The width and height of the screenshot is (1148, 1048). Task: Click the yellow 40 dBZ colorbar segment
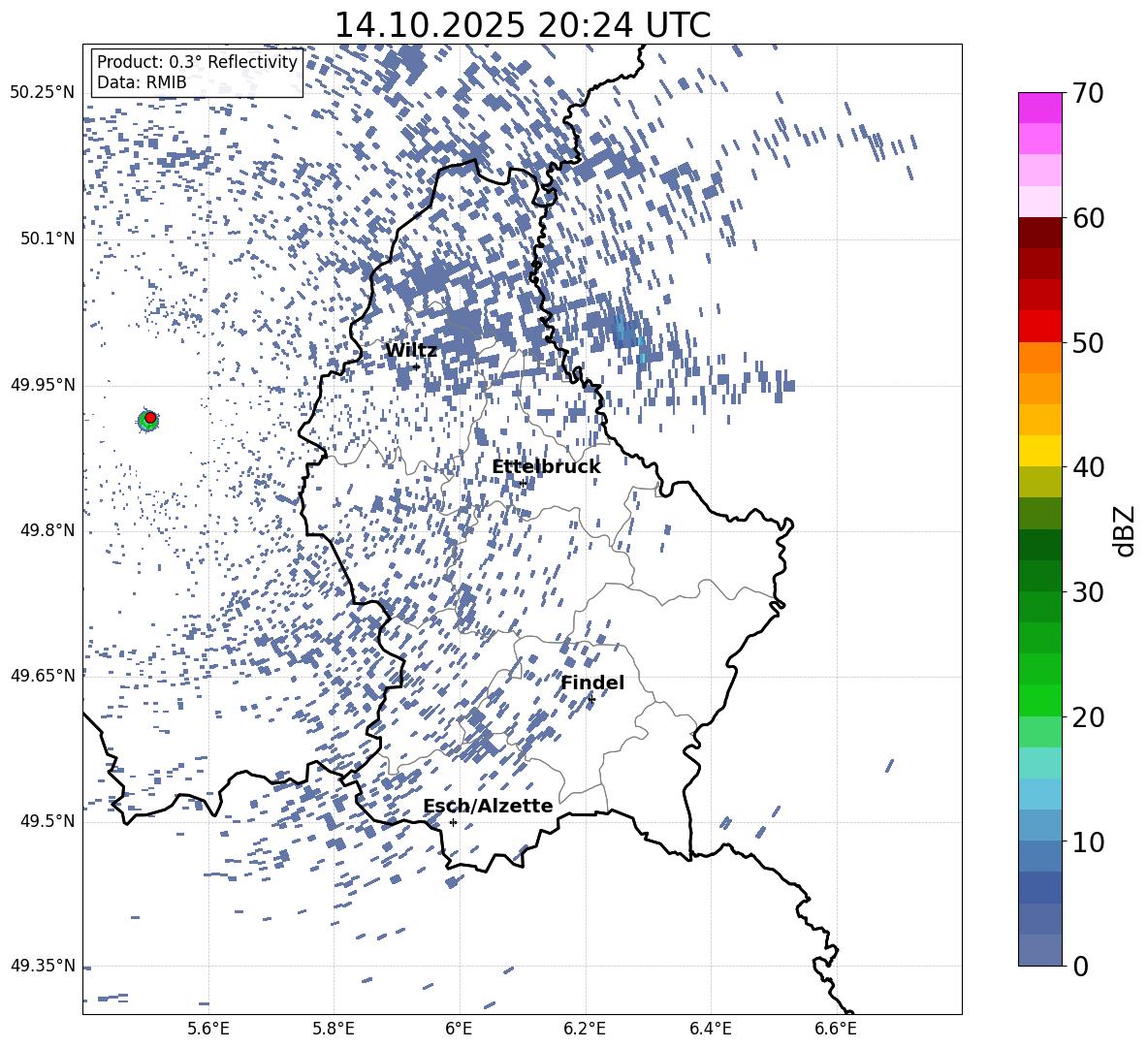click(x=1040, y=451)
